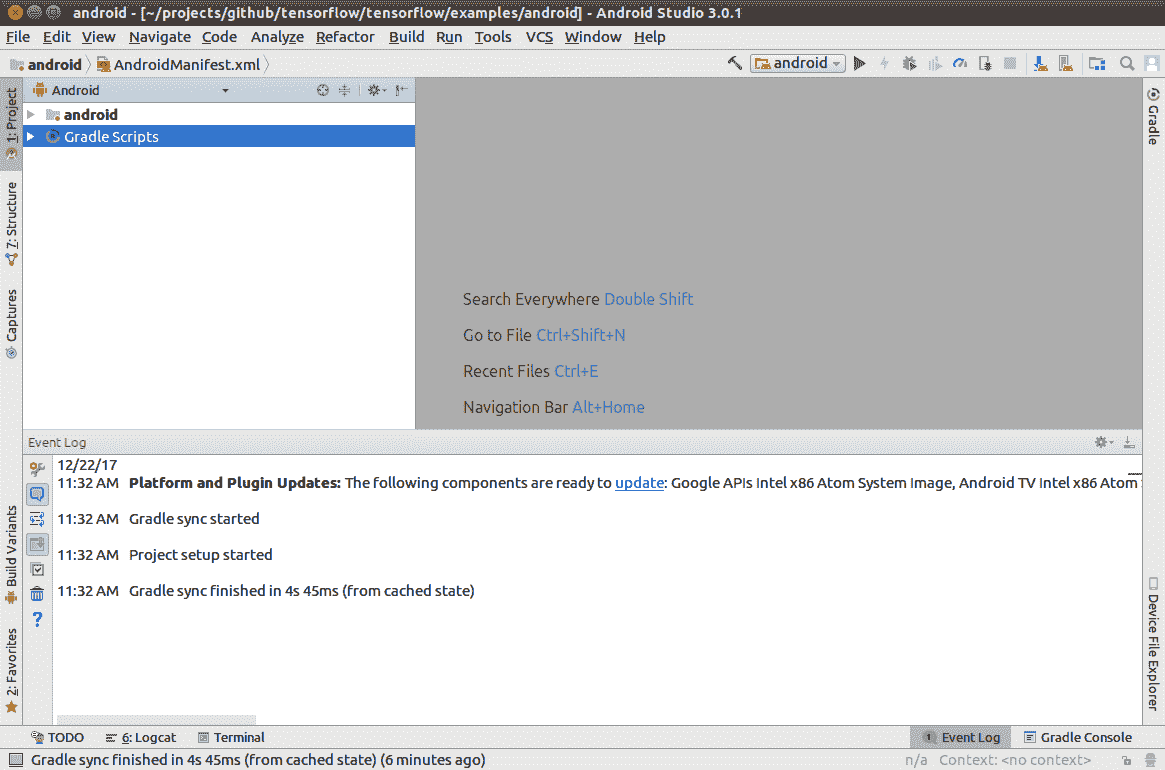Open the Gradle Console button
This screenshot has height=770, width=1165.
(1077, 738)
